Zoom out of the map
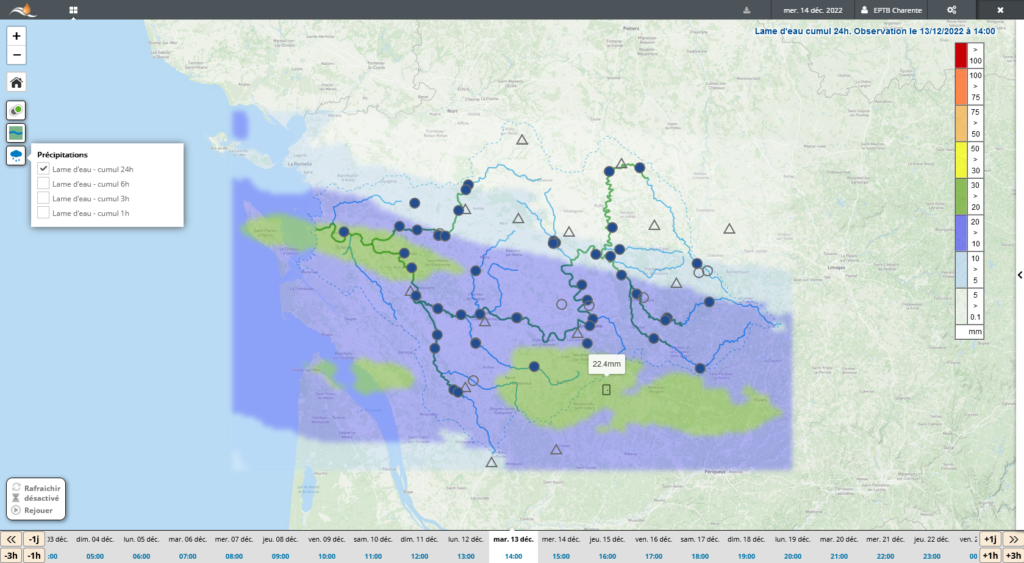 point(16,54)
